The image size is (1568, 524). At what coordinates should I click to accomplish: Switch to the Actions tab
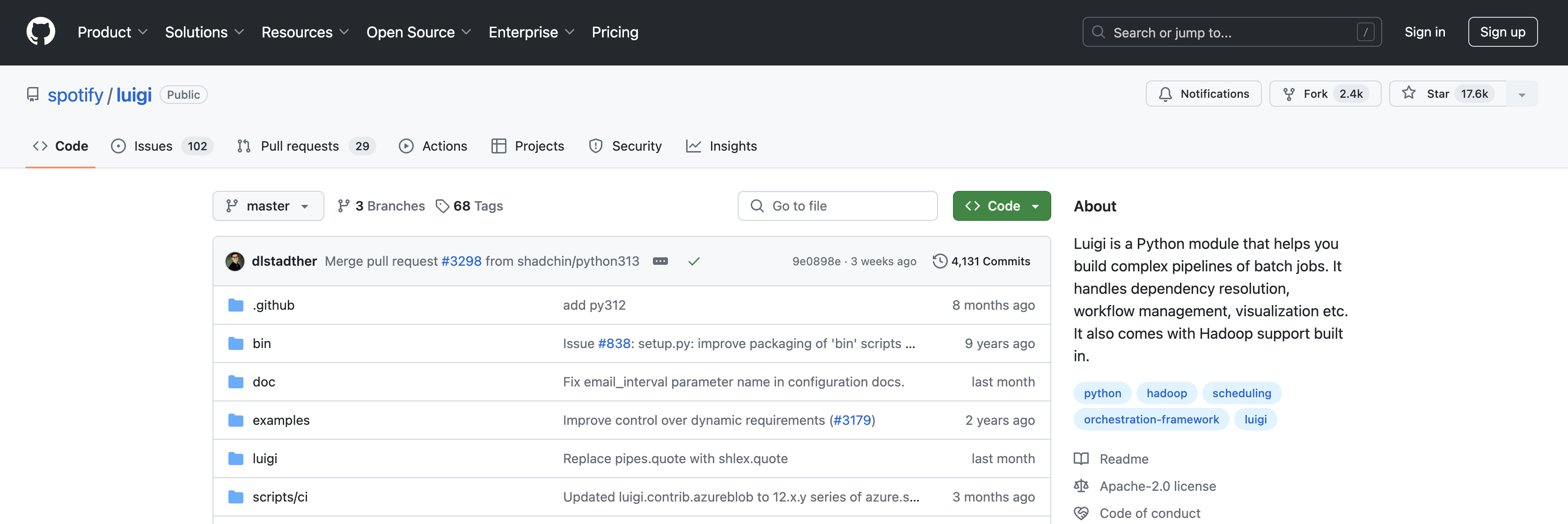point(433,146)
